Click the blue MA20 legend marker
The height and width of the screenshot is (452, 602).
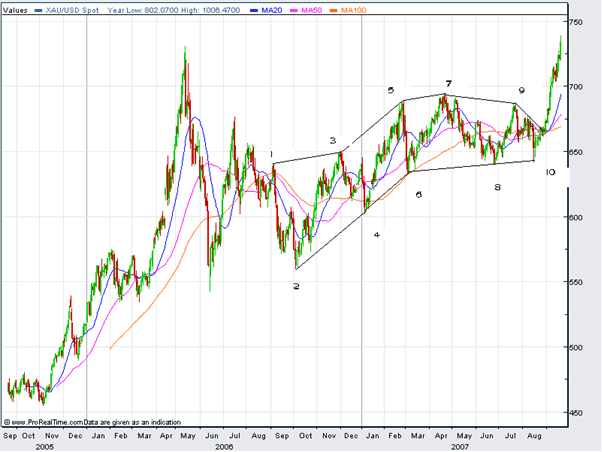pyautogui.click(x=253, y=9)
